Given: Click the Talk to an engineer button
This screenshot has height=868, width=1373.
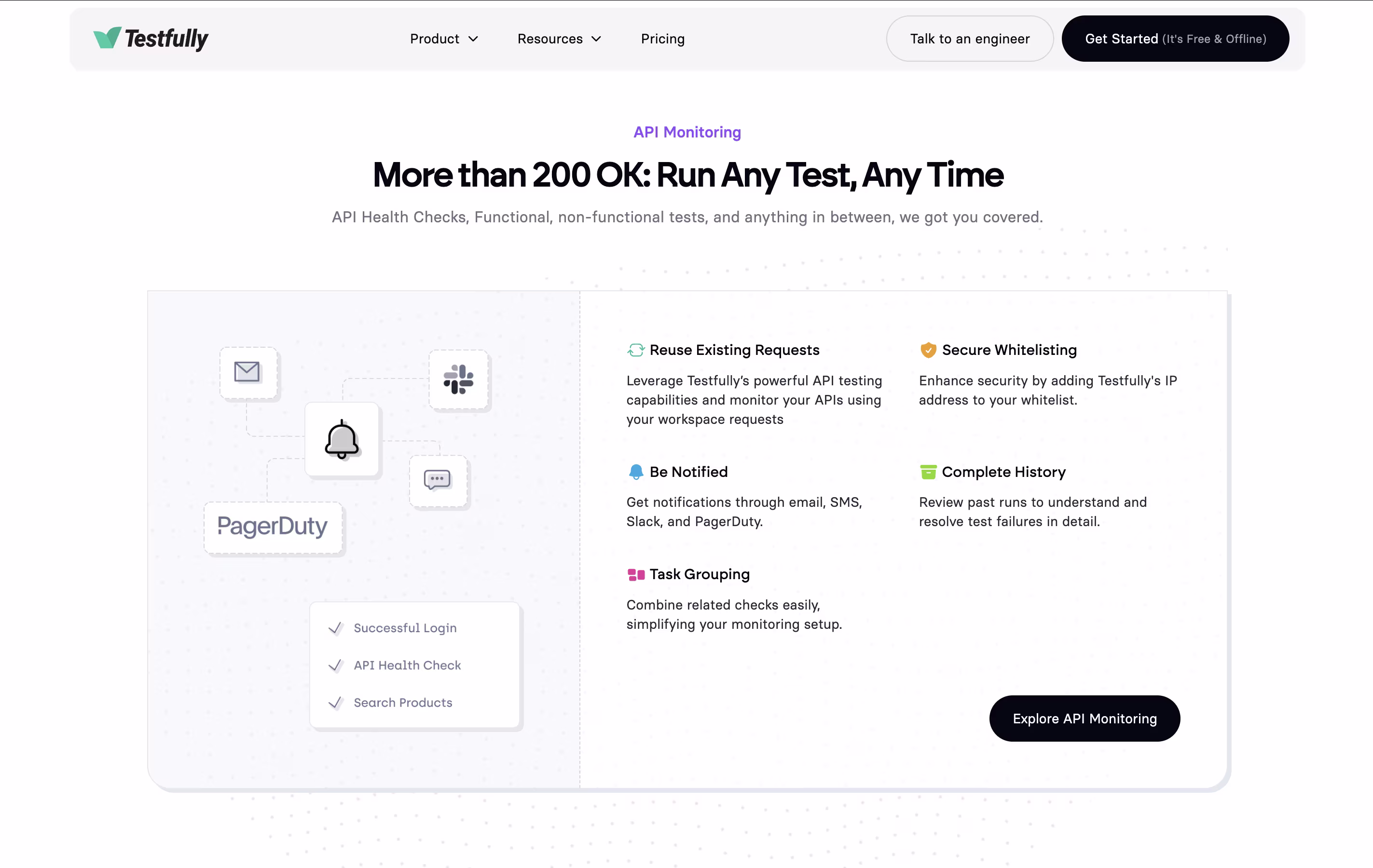Looking at the screenshot, I should tap(969, 39).
